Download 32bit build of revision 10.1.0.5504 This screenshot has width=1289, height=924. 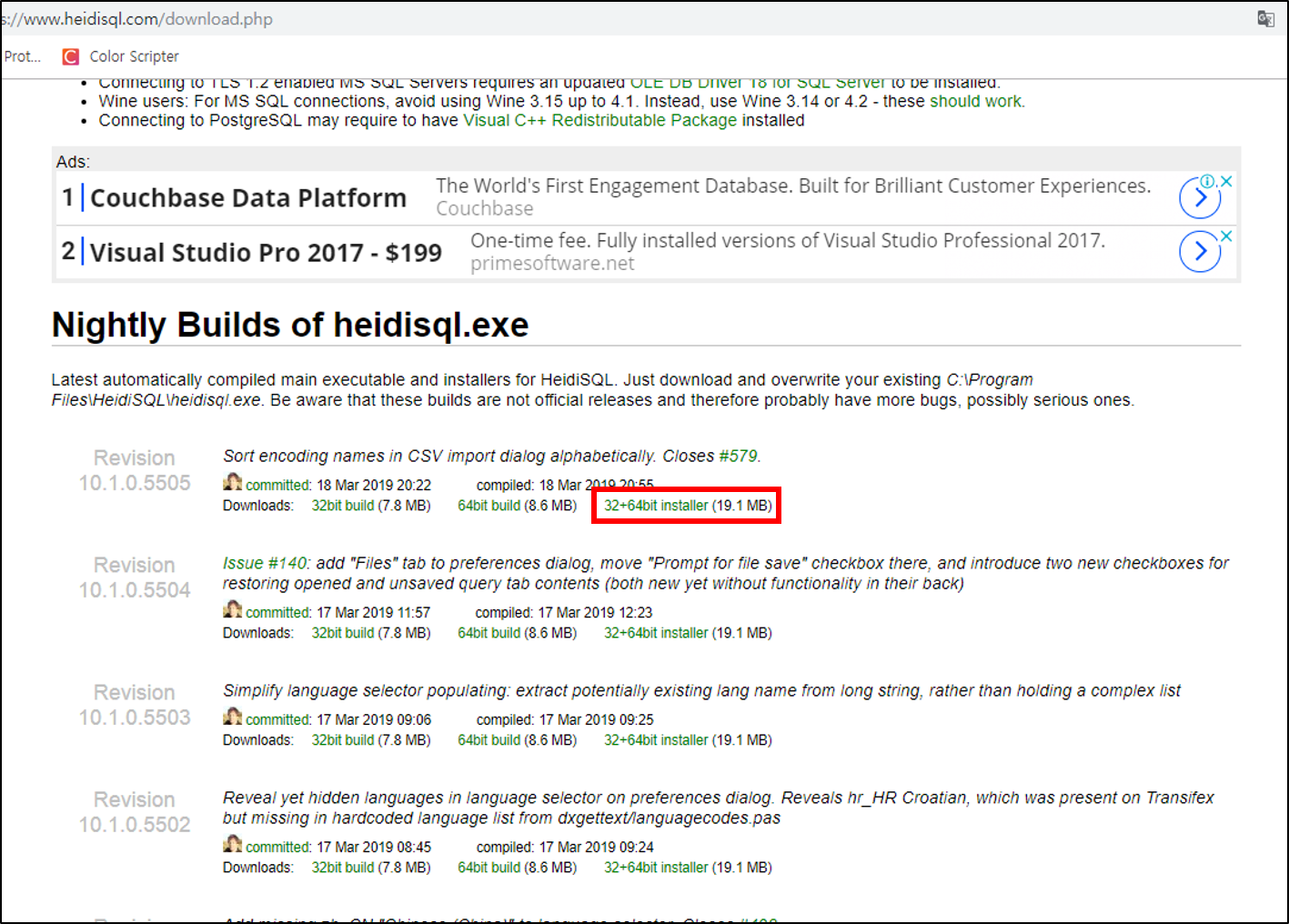343,633
